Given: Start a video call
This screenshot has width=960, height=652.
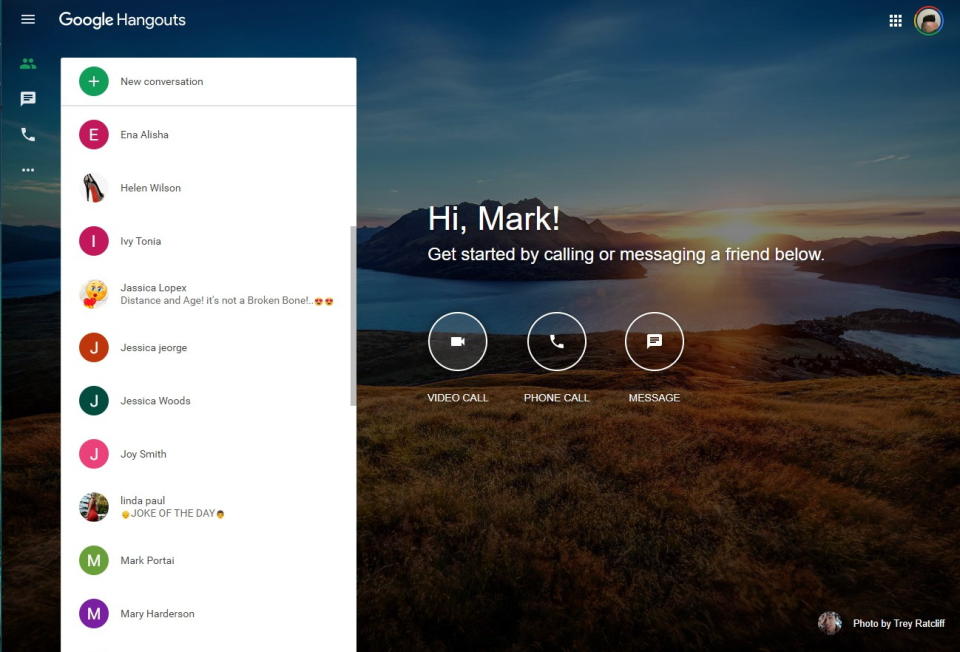Looking at the screenshot, I should [457, 341].
